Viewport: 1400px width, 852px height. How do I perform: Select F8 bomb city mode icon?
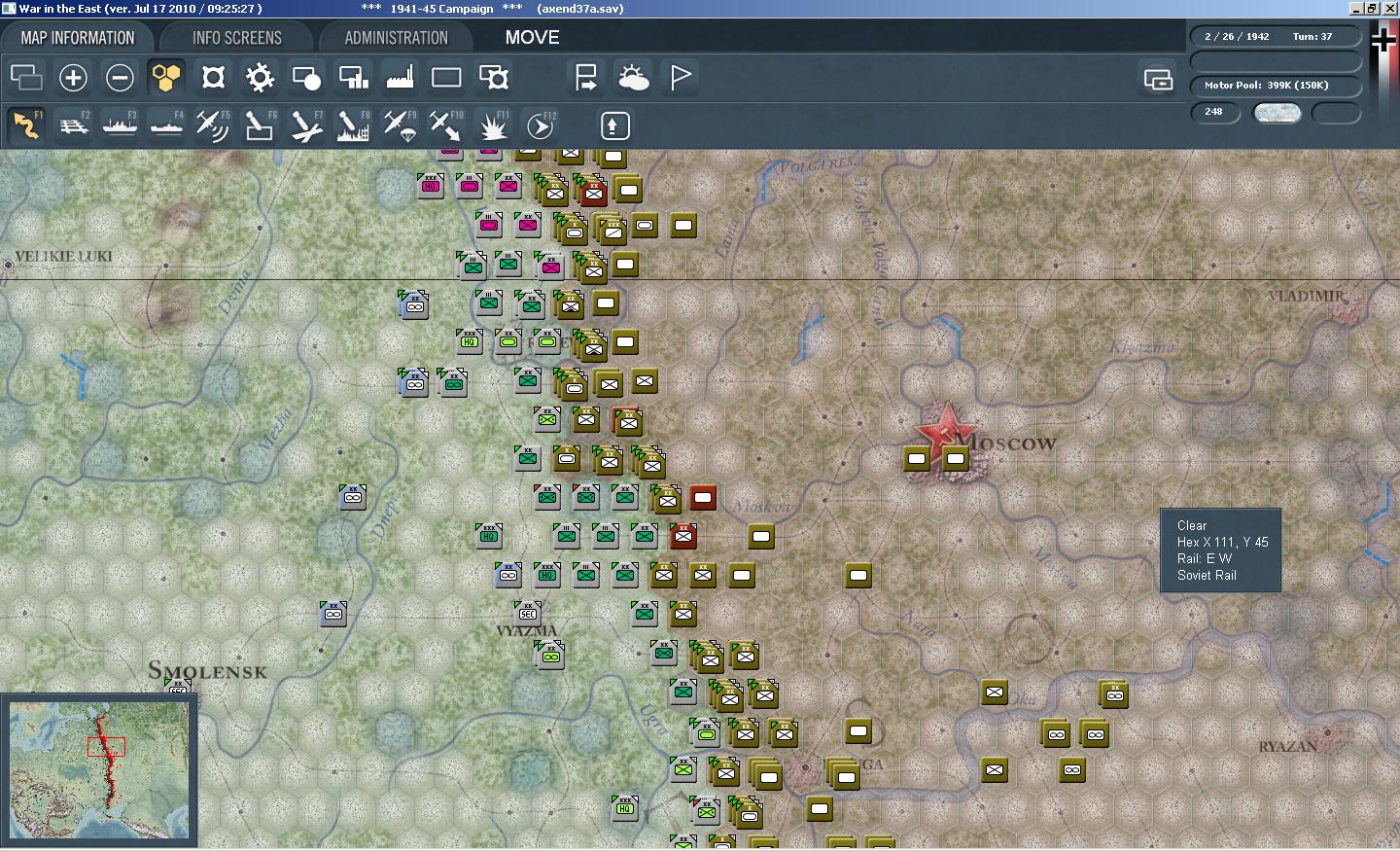[x=353, y=125]
